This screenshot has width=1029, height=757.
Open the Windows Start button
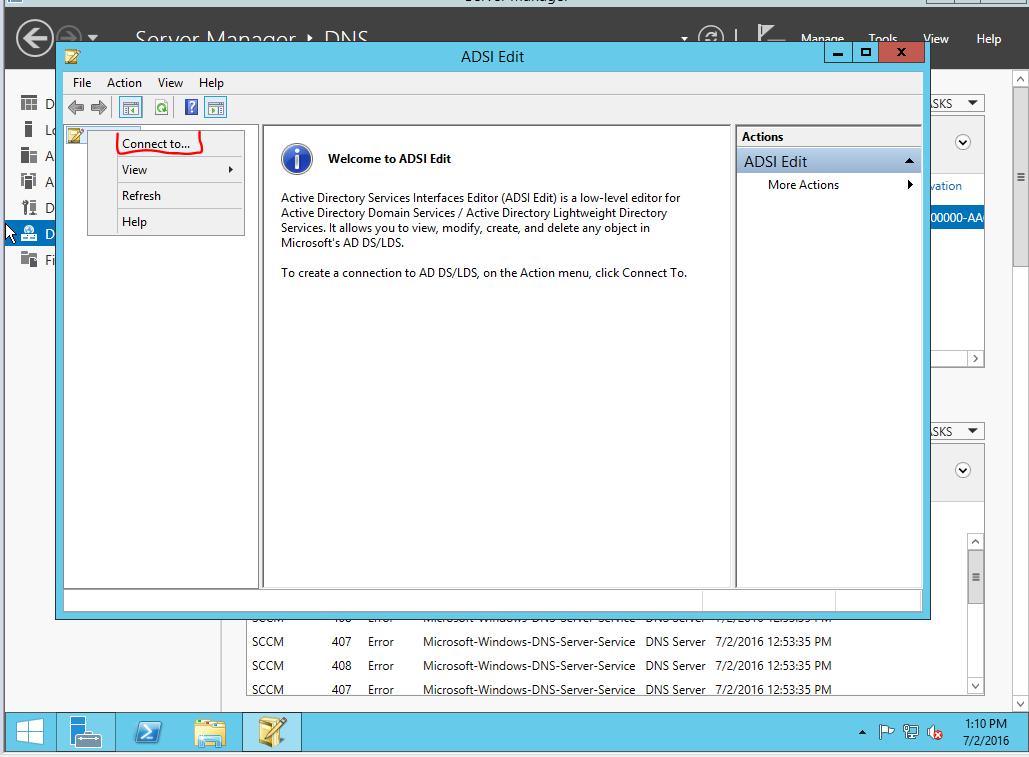[30, 732]
